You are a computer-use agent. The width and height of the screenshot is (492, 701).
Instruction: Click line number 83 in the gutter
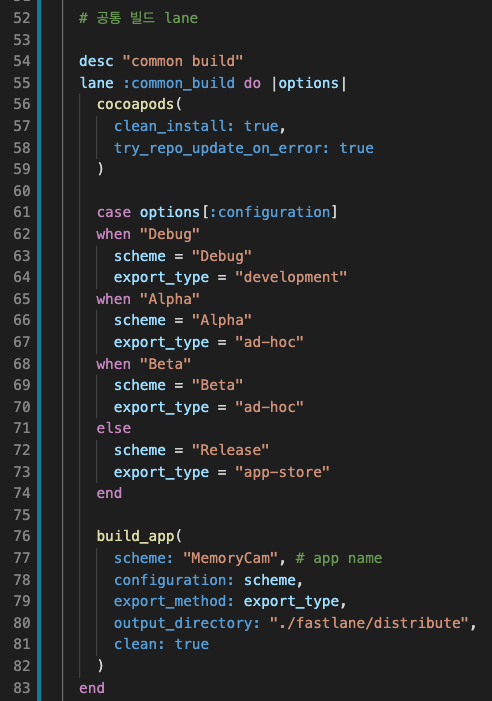tap(21, 688)
